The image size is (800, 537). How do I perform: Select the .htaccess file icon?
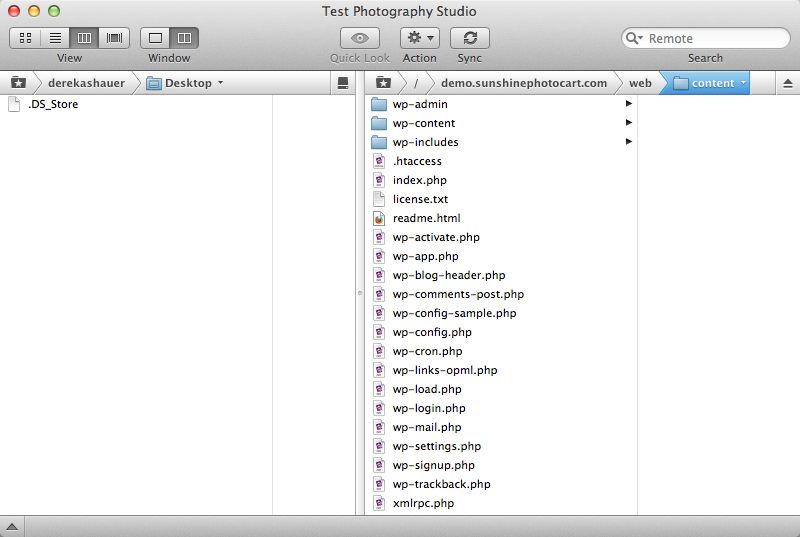coord(379,161)
